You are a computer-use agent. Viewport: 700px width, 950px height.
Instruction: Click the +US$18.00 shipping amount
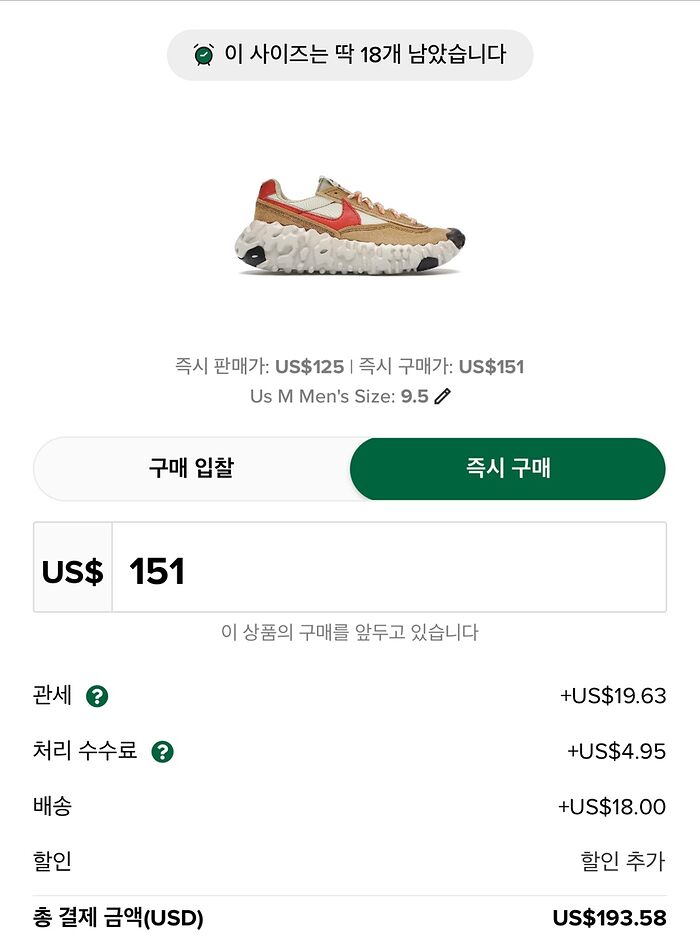click(612, 806)
